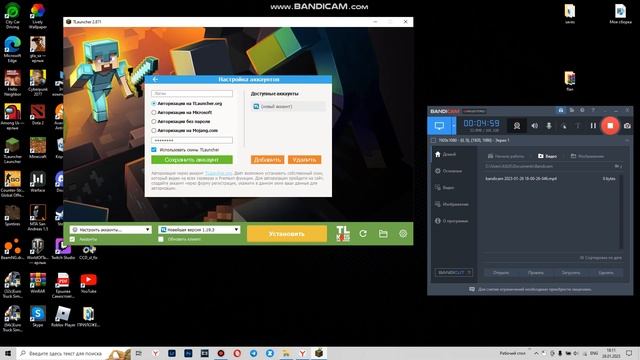The image size is (640, 360).
Task: Switch to Bandicam Images tab
Action: click(587, 156)
